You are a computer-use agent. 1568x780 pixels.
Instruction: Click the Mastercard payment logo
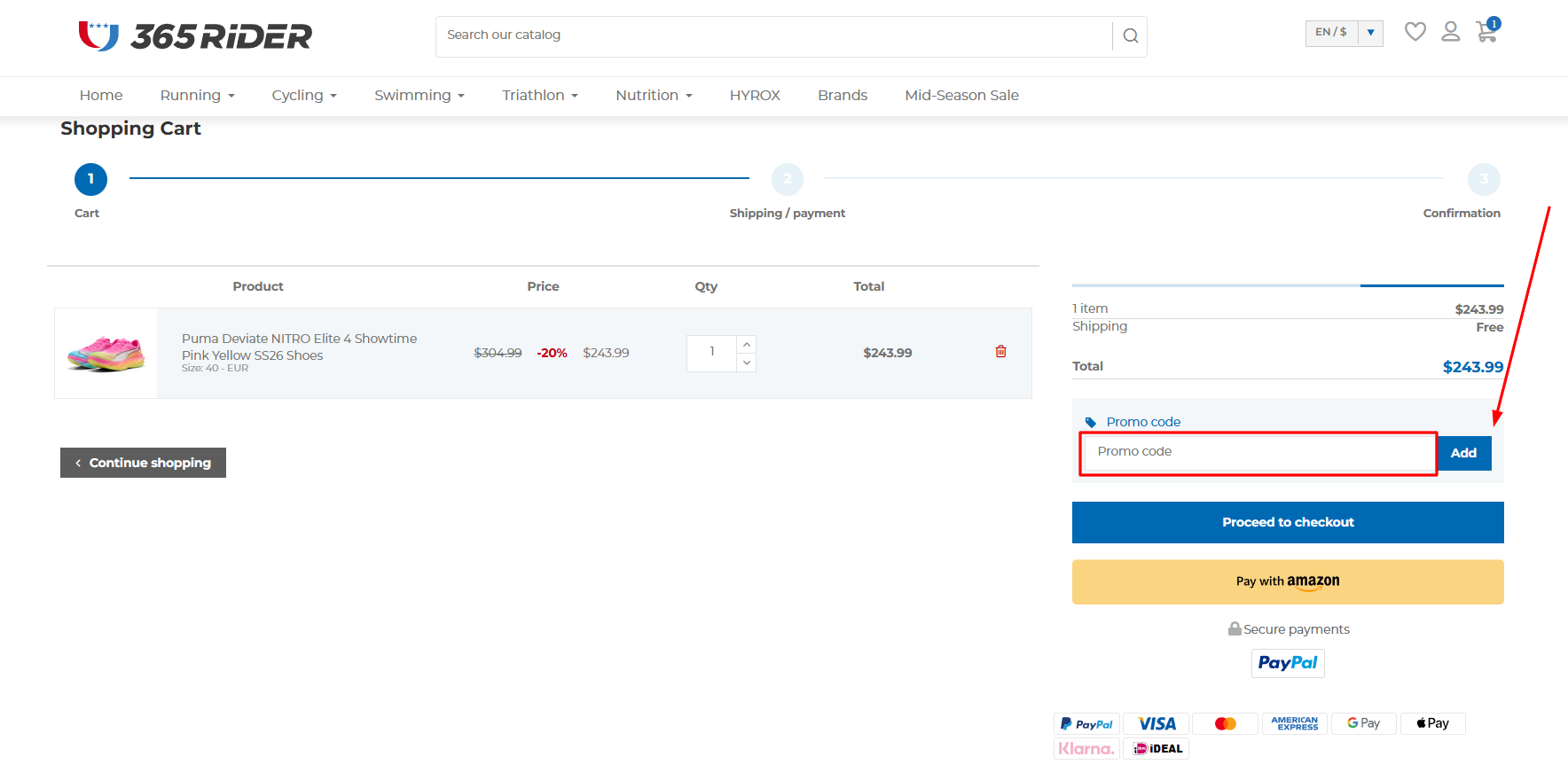click(x=1226, y=724)
